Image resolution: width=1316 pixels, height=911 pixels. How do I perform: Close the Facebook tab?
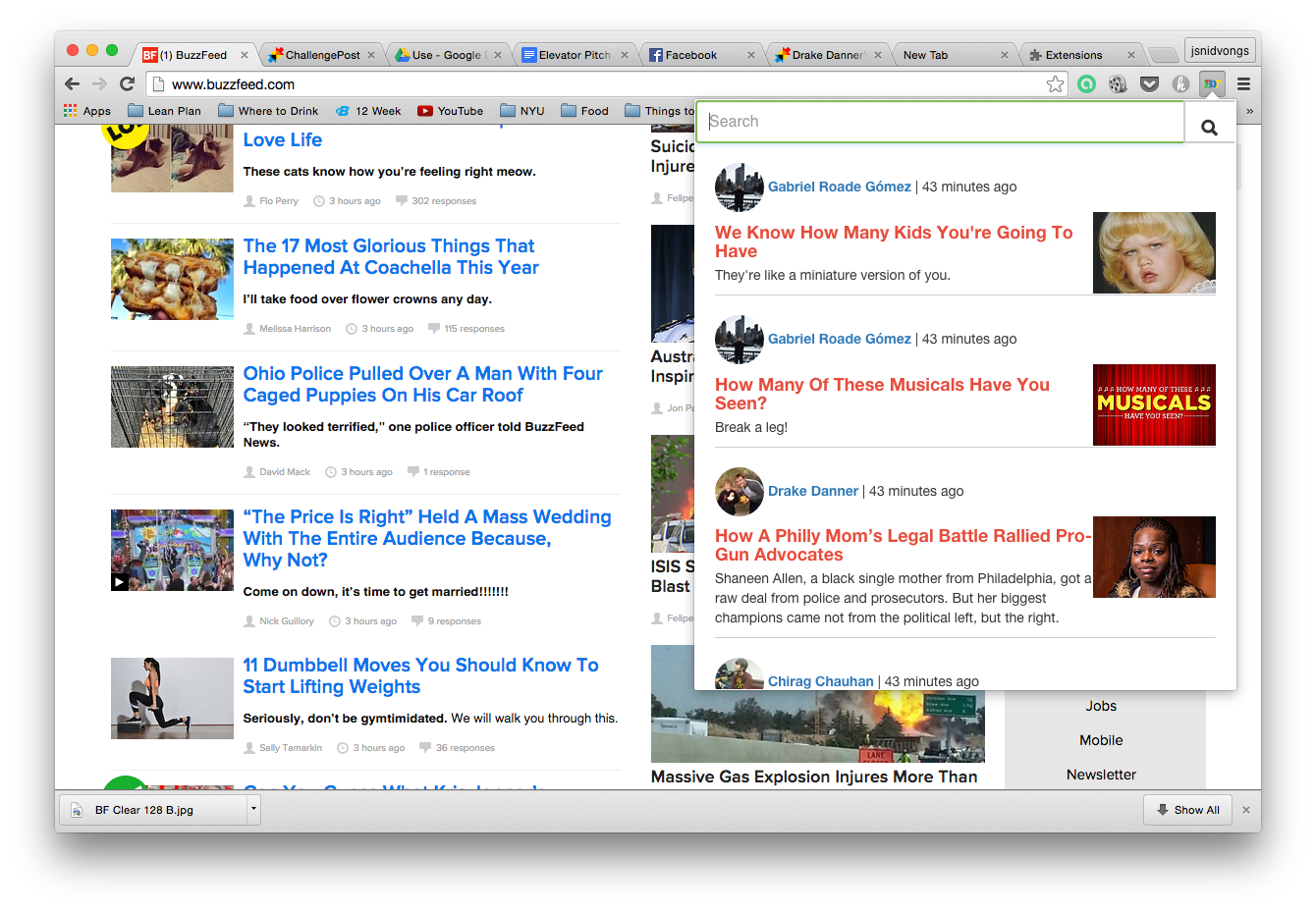[751, 55]
